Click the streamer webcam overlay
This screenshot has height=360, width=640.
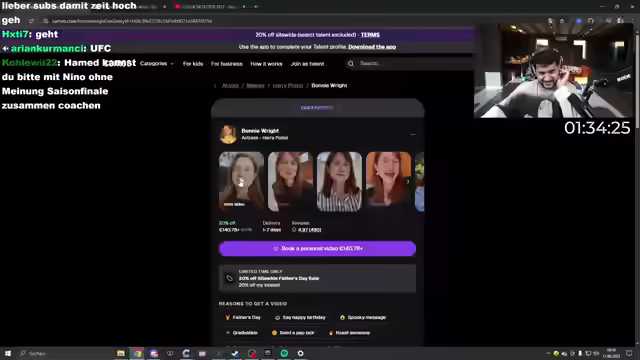click(554, 71)
